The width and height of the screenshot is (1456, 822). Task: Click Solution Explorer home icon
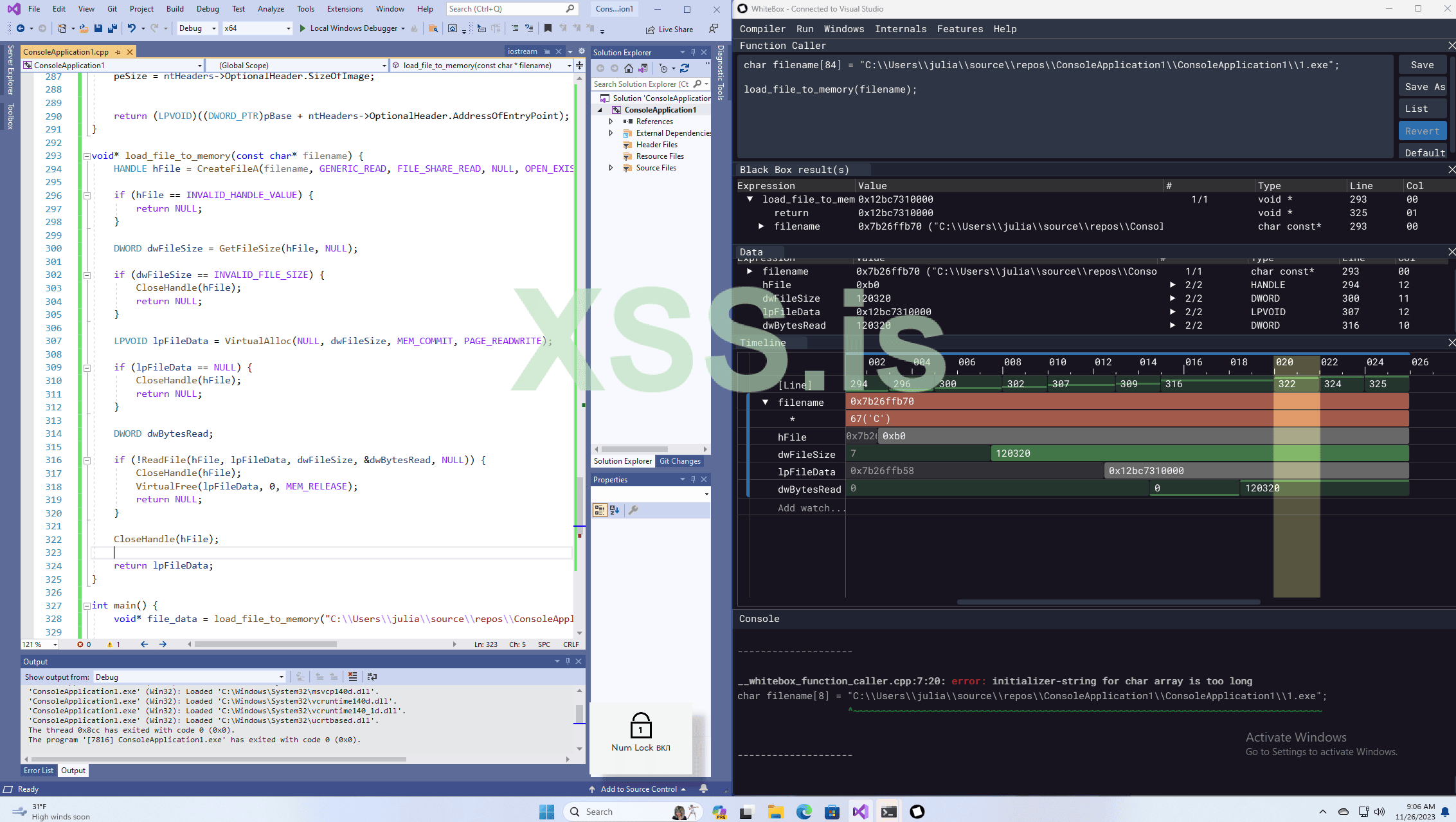click(x=629, y=68)
